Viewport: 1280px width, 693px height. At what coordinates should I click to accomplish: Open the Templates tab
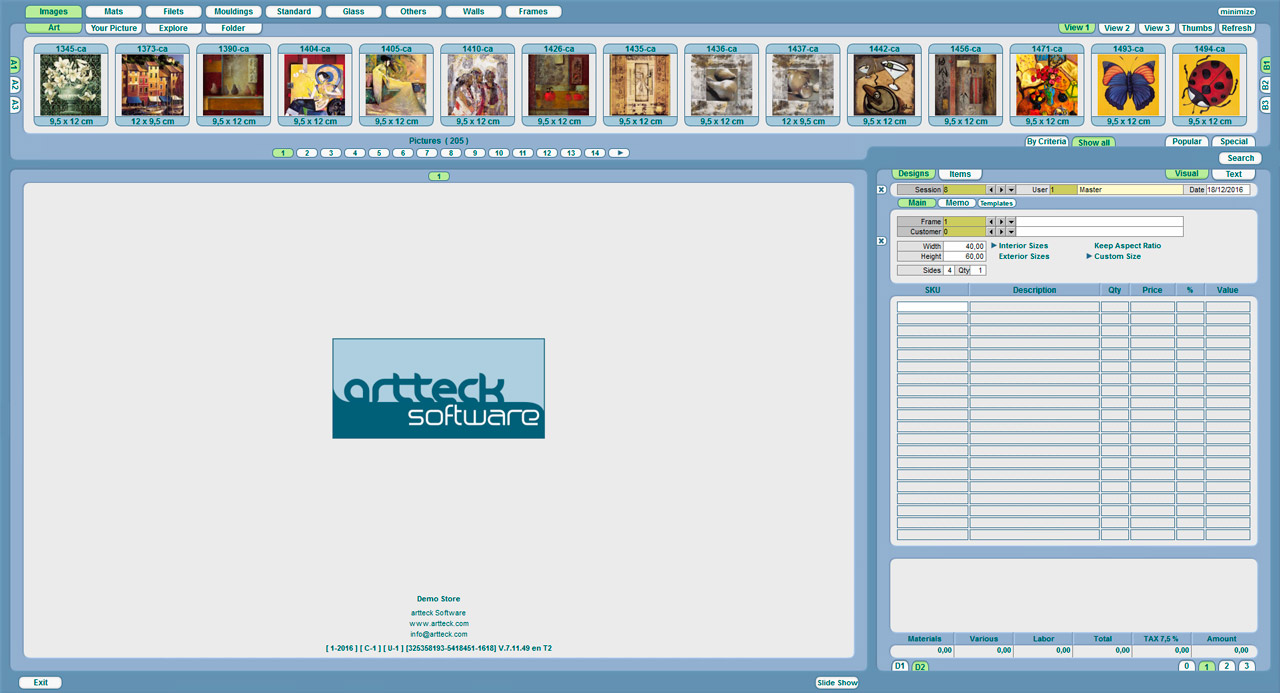[x=996, y=203]
